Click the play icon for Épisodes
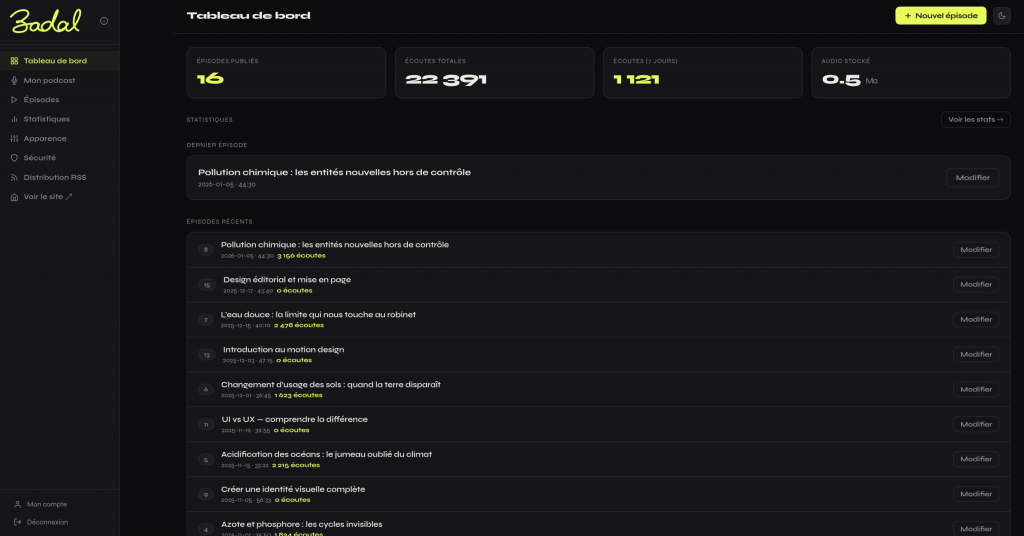 point(14,100)
